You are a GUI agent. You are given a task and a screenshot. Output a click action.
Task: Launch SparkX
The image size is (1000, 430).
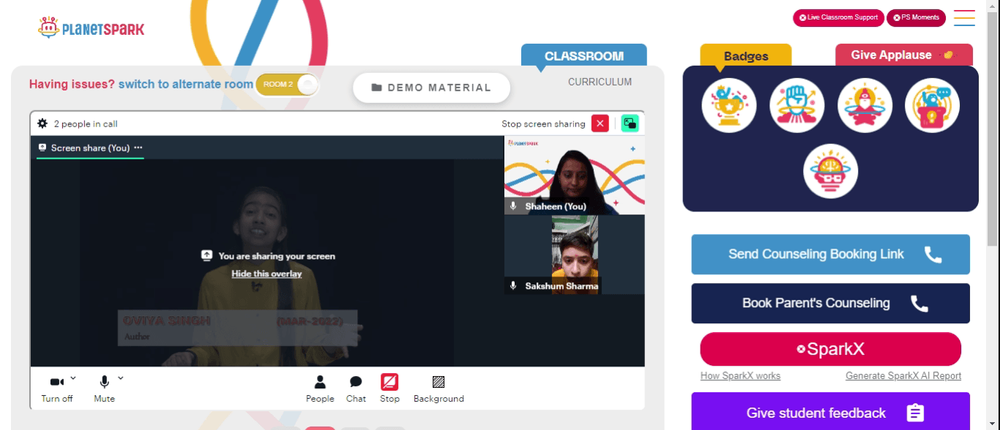[x=830, y=349]
